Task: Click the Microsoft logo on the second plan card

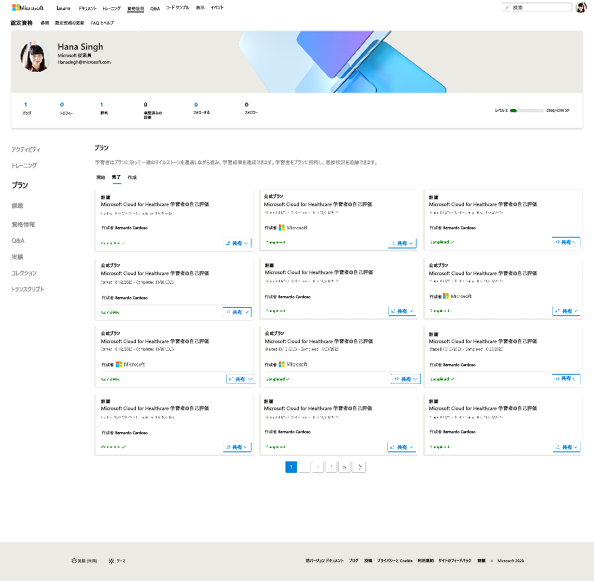Action: point(281,228)
